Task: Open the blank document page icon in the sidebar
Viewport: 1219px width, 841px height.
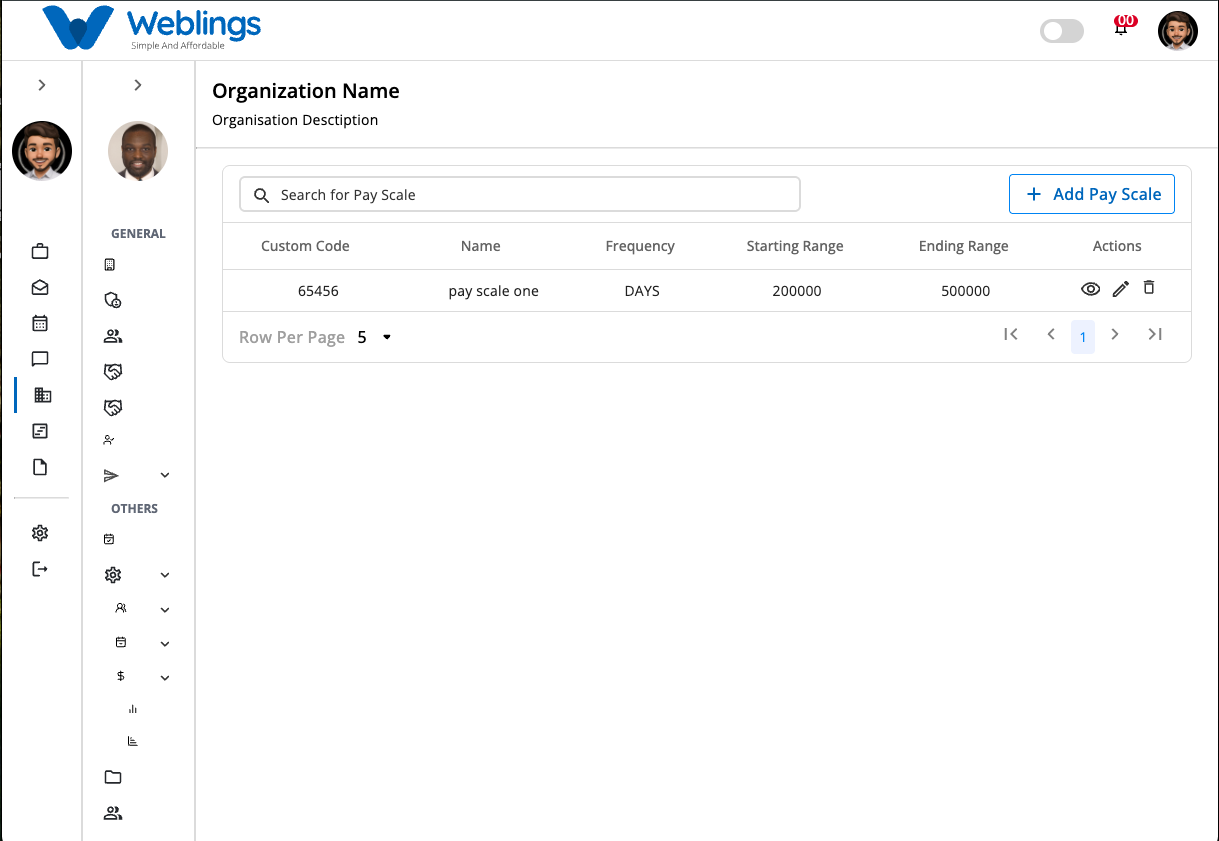Action: coord(40,467)
